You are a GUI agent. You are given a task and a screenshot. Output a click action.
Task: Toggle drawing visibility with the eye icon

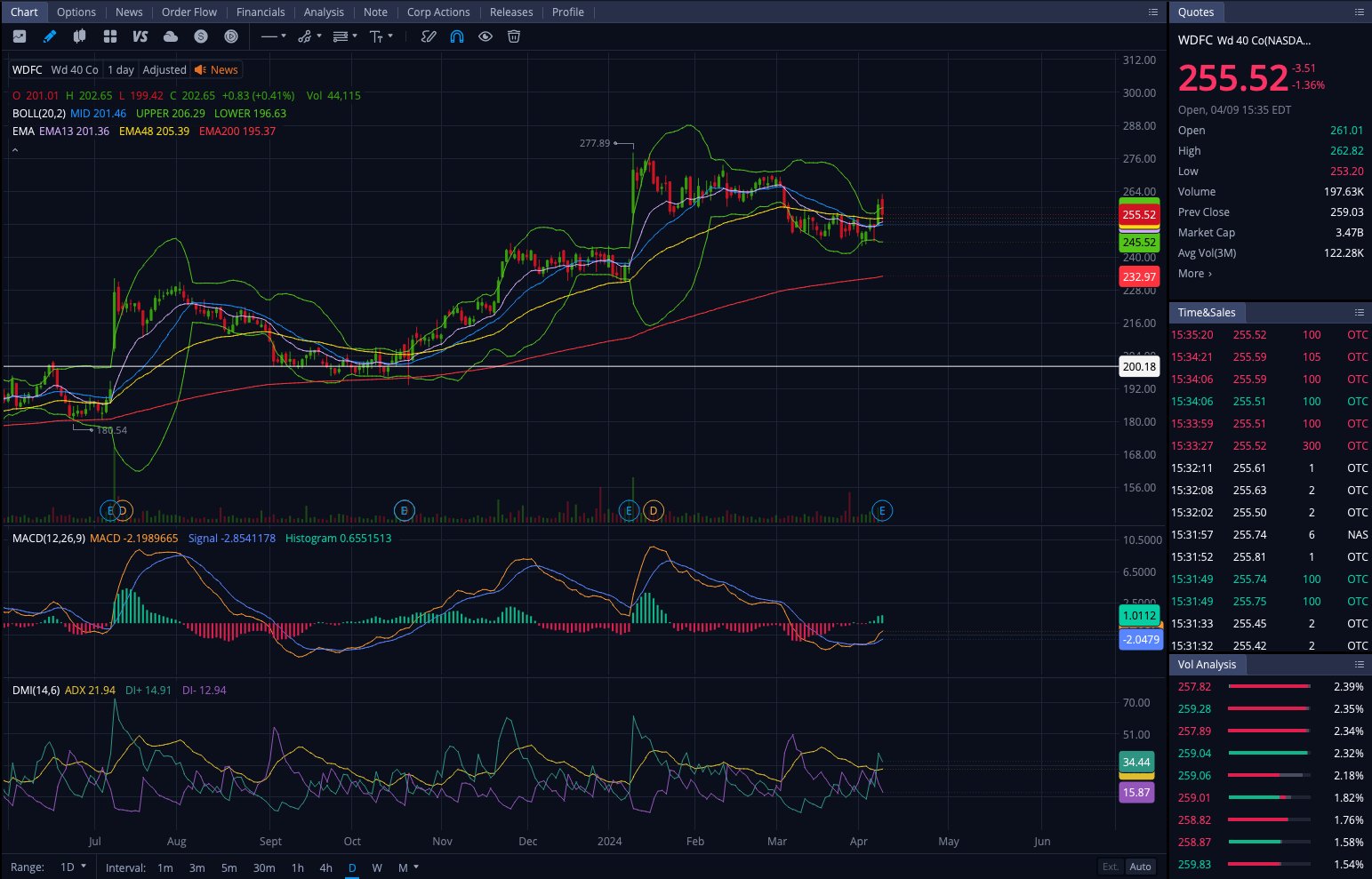coord(485,36)
